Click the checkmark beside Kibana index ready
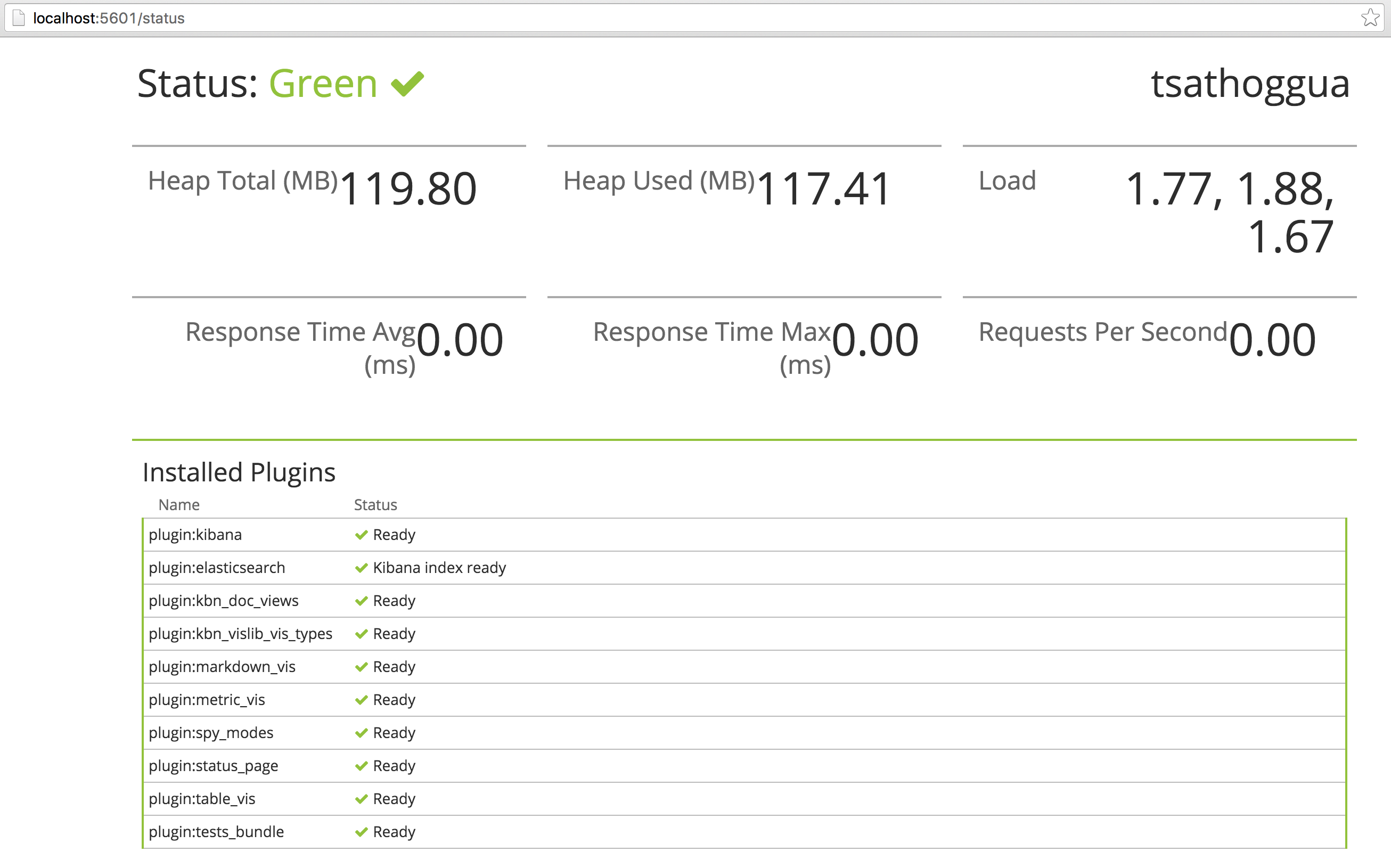 pos(361,568)
